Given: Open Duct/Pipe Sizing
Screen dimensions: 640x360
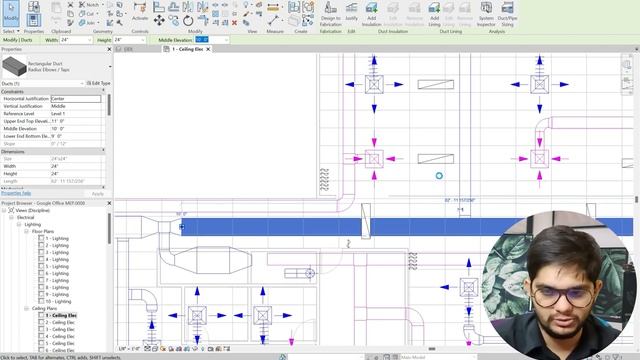Looking at the screenshot, I should coord(507,13).
